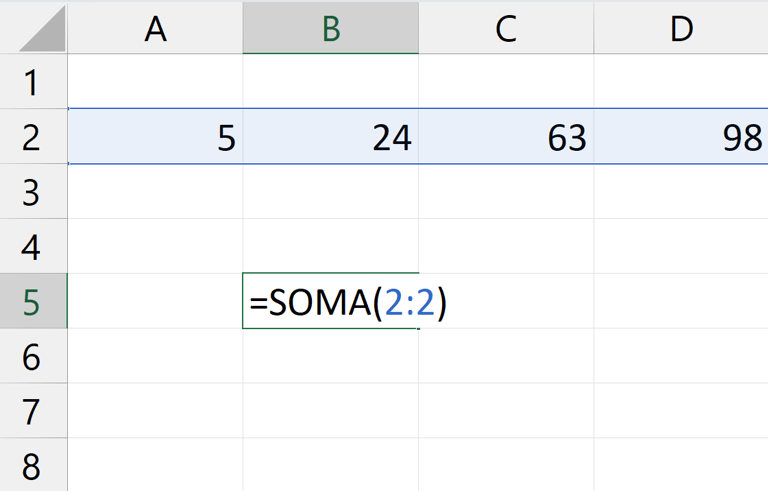Select row 4 header
768x491 pixels.
(32, 247)
